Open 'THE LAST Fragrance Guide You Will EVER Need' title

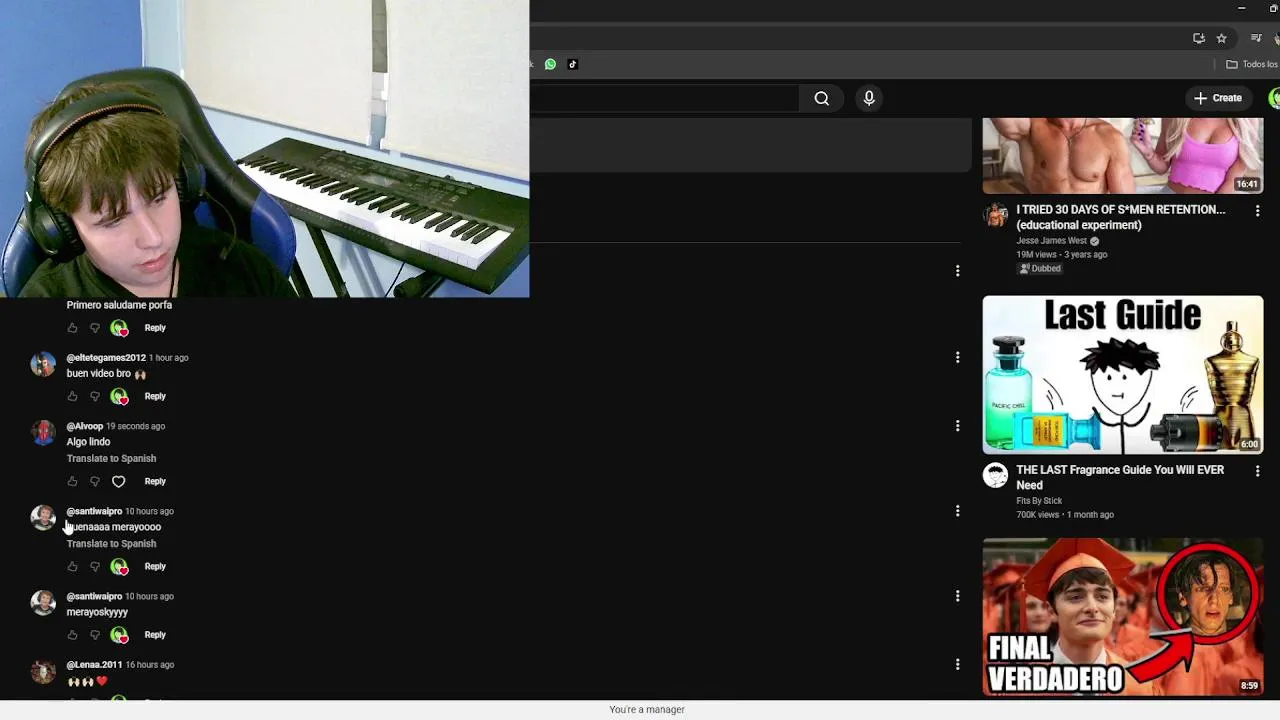(1120, 477)
